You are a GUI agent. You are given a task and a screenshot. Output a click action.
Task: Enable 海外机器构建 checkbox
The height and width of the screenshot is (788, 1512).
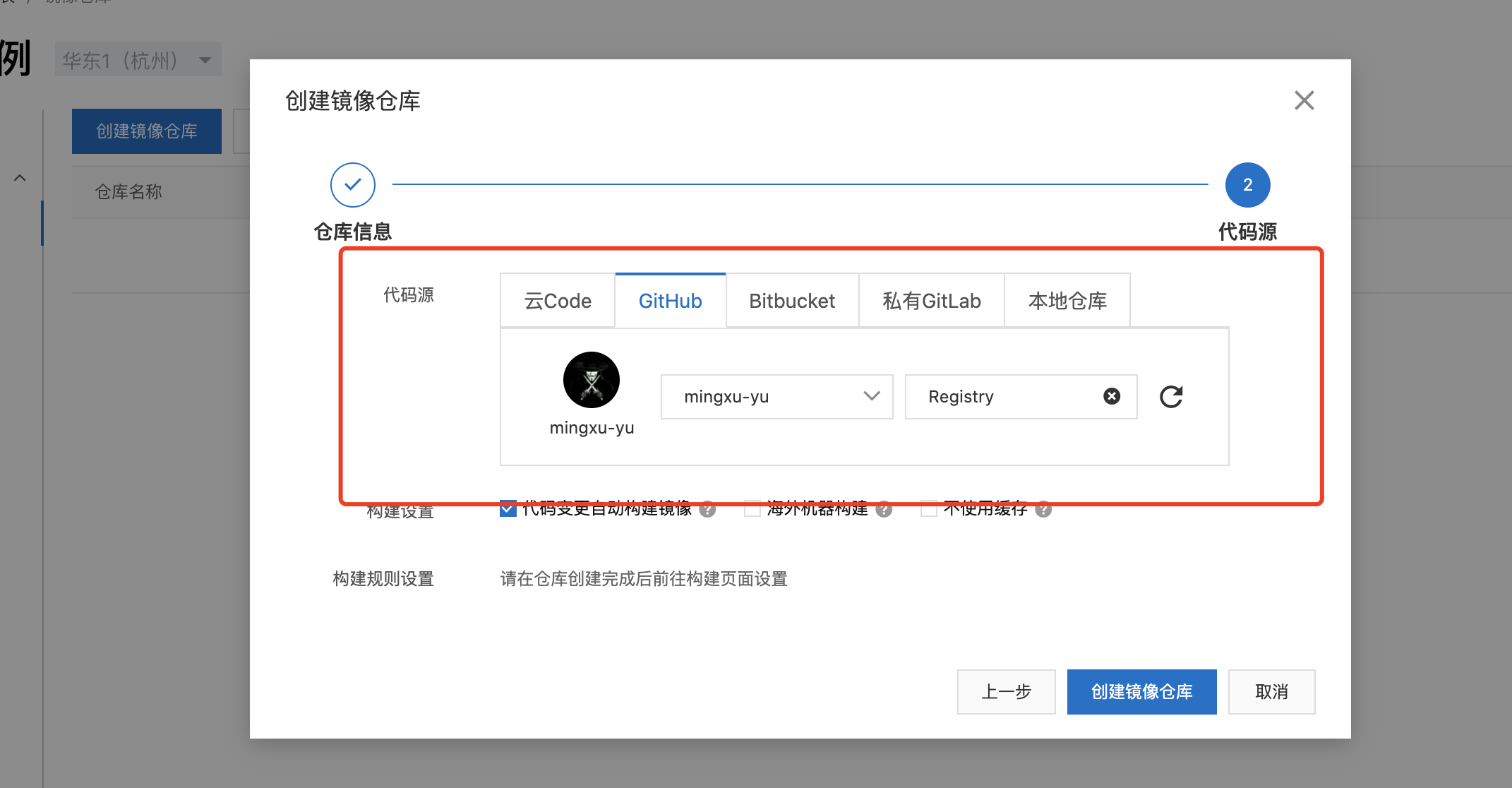pyautogui.click(x=752, y=509)
